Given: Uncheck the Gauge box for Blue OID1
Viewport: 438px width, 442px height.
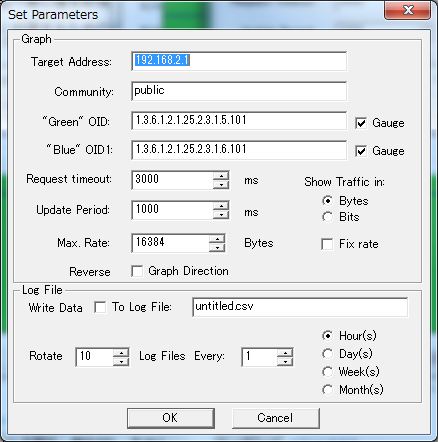Looking at the screenshot, I should 361,151.
